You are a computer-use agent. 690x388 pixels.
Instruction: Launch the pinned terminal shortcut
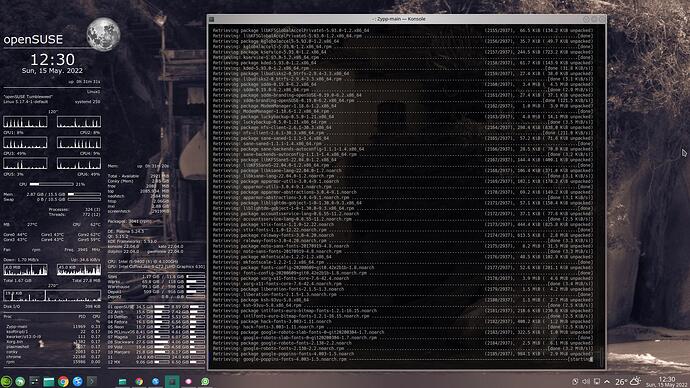click(92, 381)
